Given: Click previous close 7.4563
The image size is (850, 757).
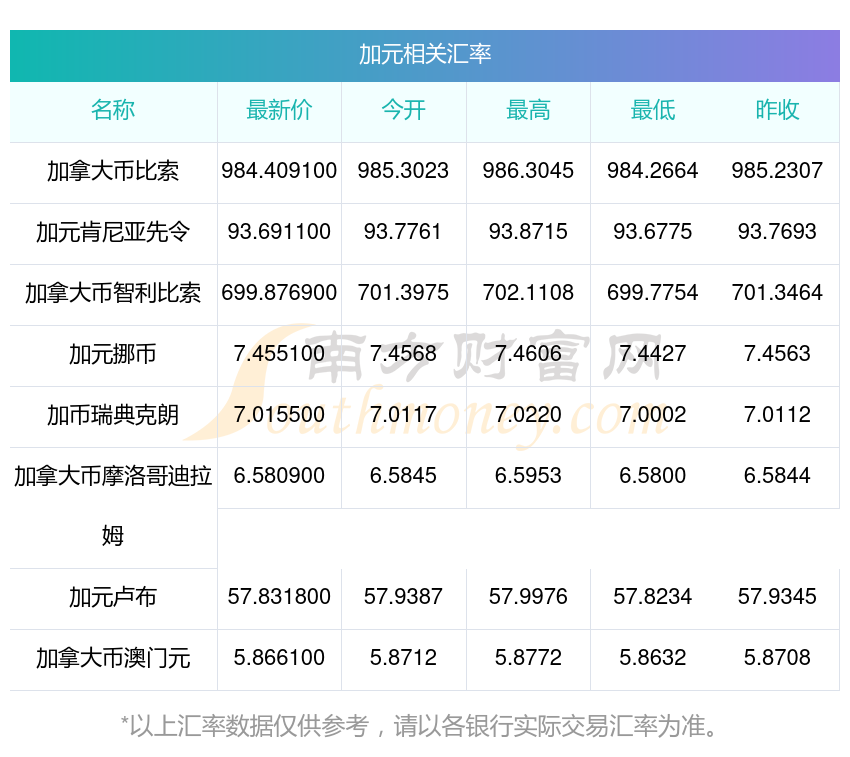Looking at the screenshot, I should pos(777,354).
